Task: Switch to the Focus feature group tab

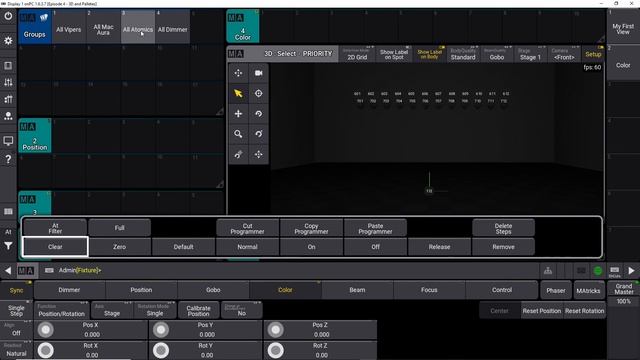Action: point(429,290)
